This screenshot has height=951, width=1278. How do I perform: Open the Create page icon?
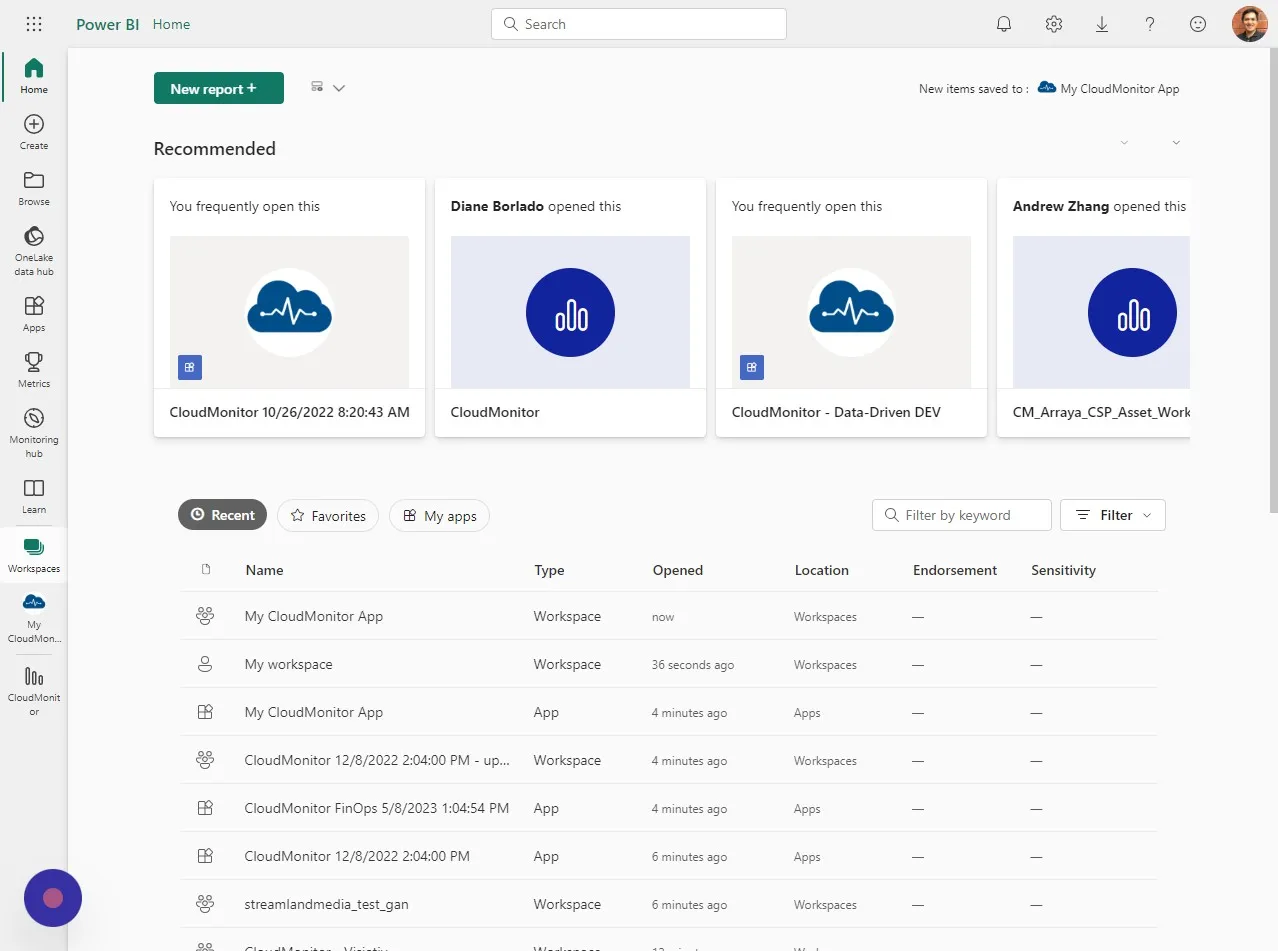[x=34, y=124]
